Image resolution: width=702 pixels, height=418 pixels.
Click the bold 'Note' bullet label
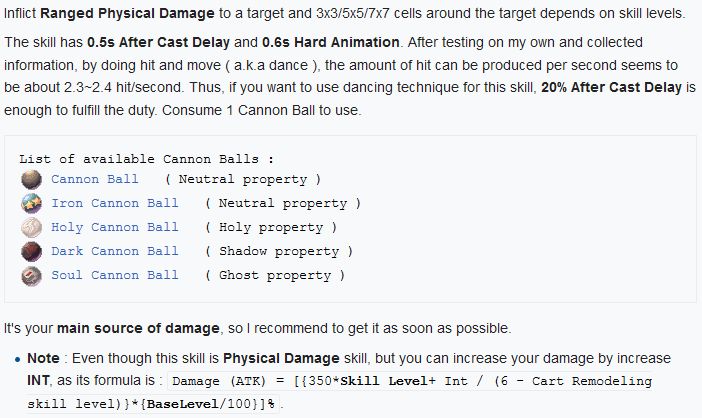pyautogui.click(x=45, y=358)
